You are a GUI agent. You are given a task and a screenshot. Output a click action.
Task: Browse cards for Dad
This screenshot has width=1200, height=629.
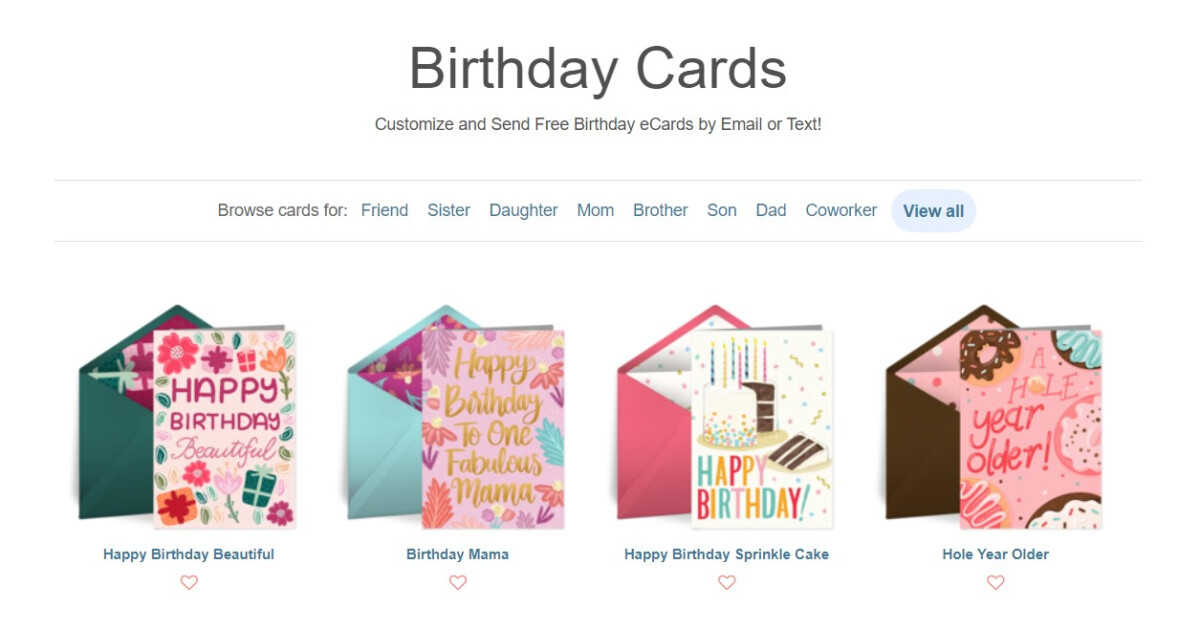[771, 210]
